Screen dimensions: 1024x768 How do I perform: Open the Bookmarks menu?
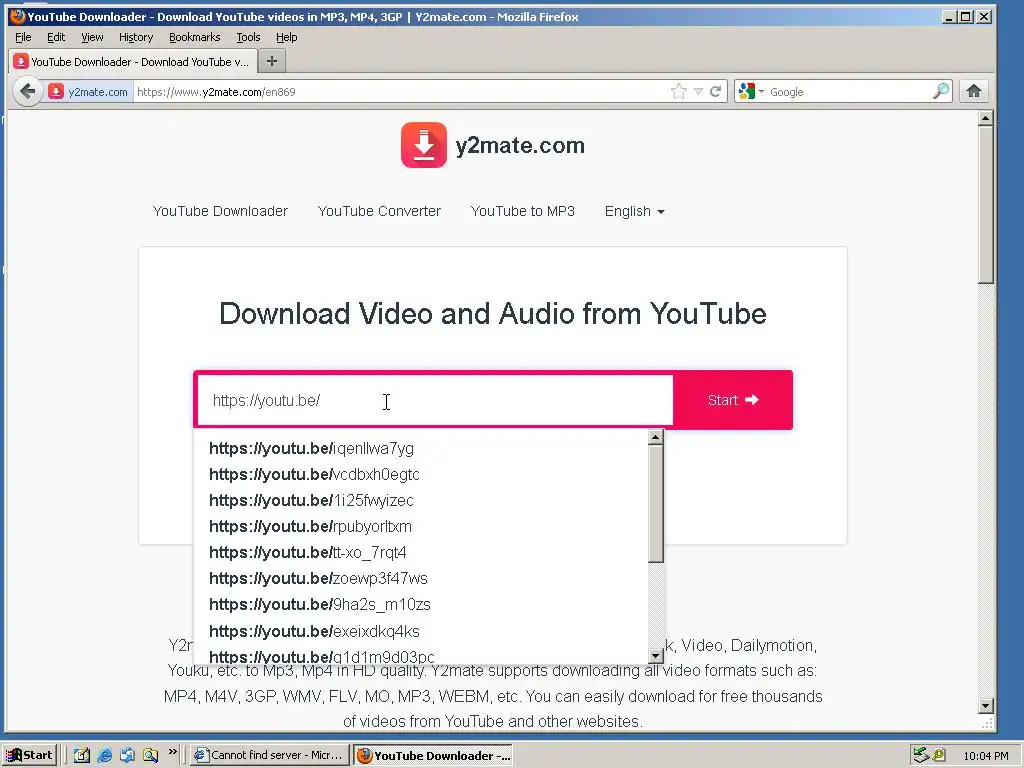[x=195, y=37]
